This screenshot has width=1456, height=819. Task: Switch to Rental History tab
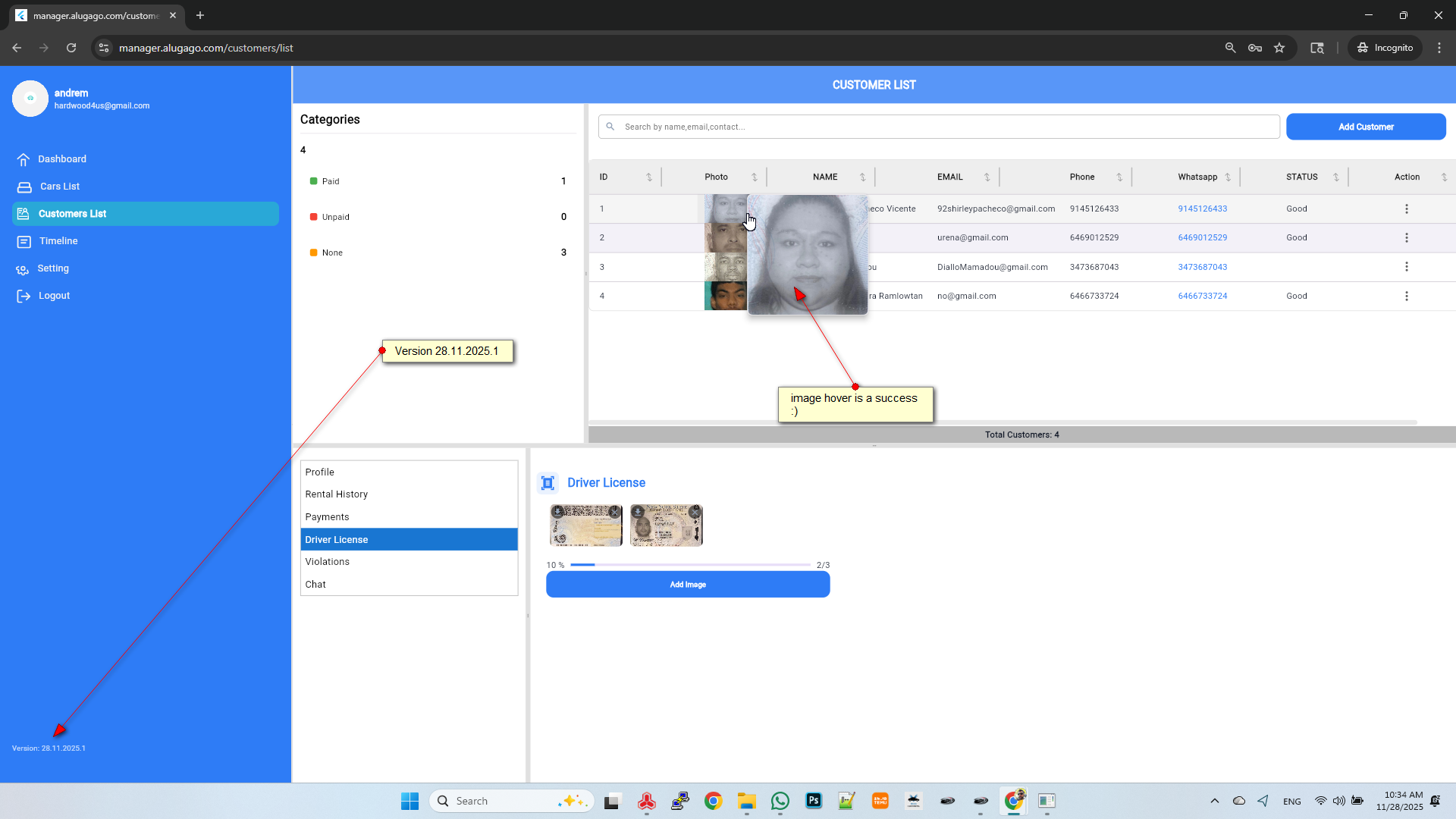click(336, 494)
